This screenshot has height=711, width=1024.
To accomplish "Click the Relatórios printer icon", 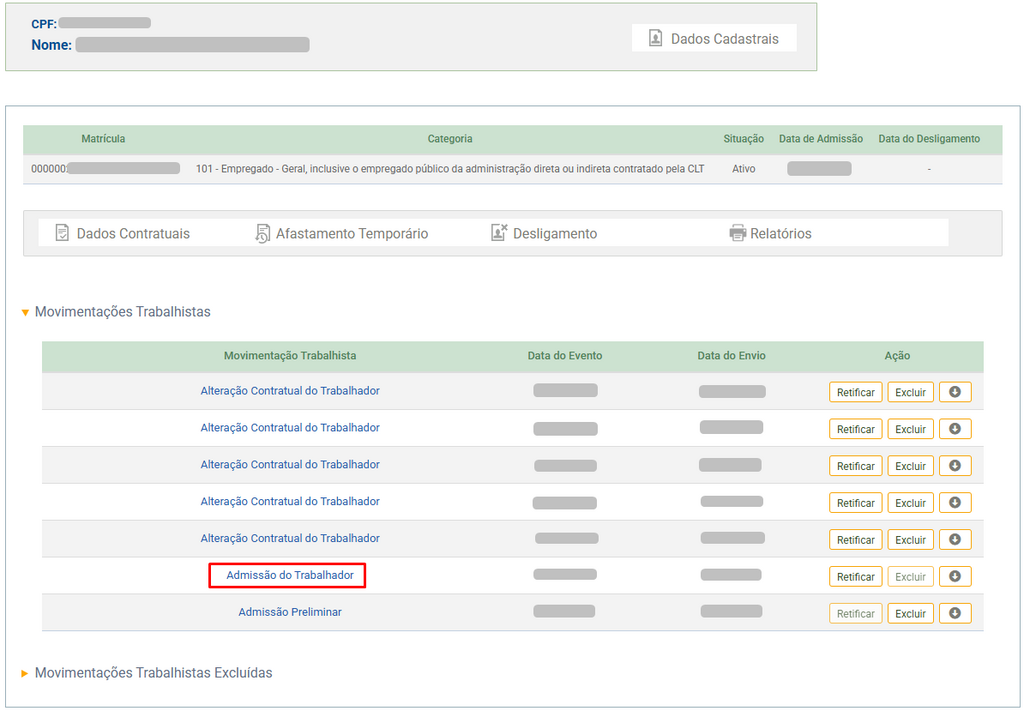I will click(738, 233).
